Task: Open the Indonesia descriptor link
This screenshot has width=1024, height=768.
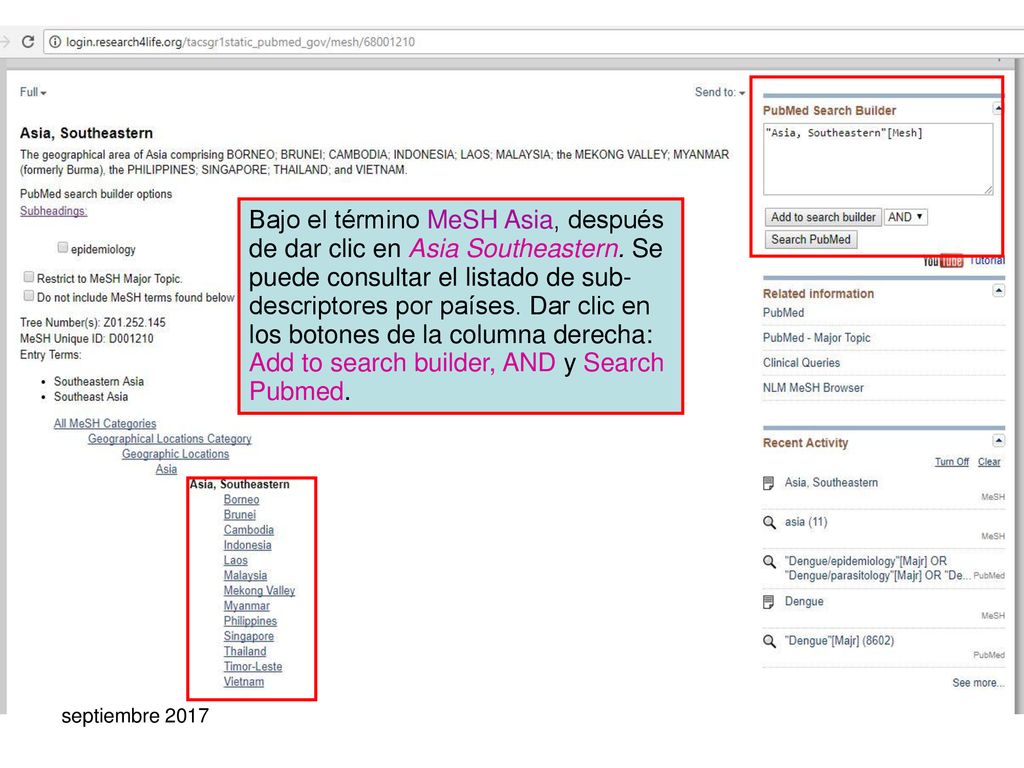Action: tap(247, 545)
